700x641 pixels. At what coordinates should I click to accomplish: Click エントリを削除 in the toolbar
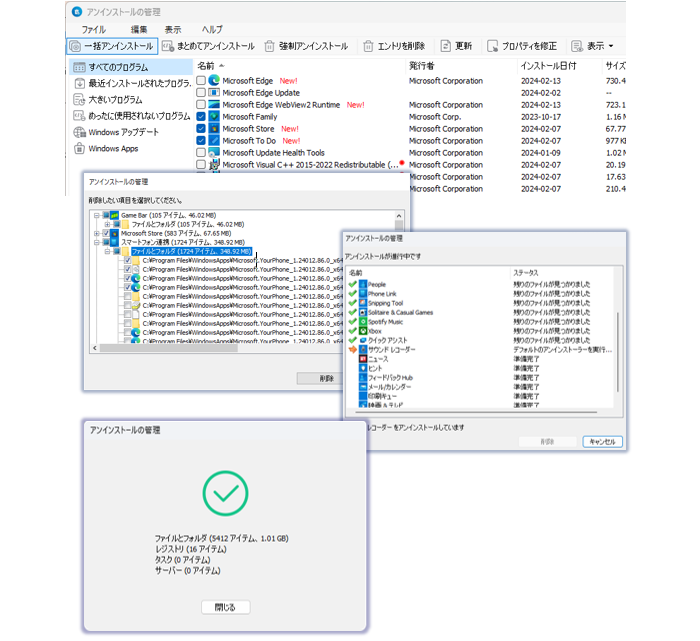(x=394, y=46)
